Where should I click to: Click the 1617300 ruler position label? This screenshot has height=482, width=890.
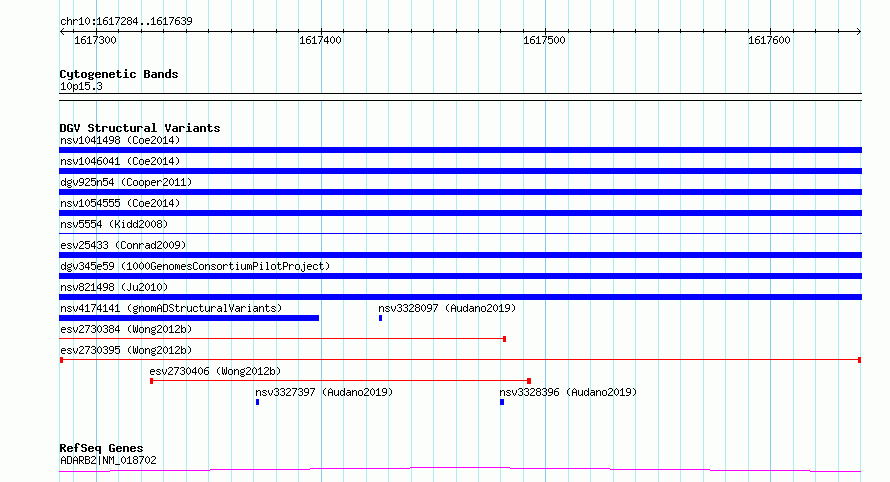(x=95, y=40)
